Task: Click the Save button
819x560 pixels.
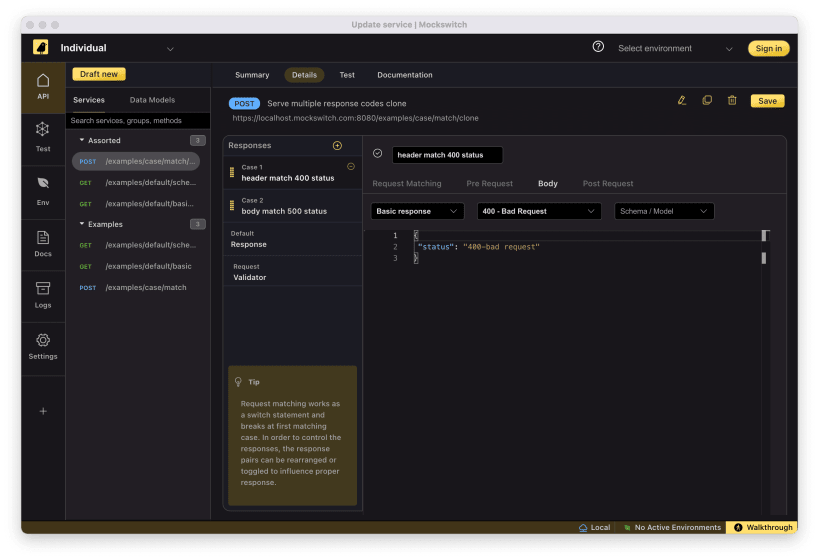Action: tap(767, 101)
